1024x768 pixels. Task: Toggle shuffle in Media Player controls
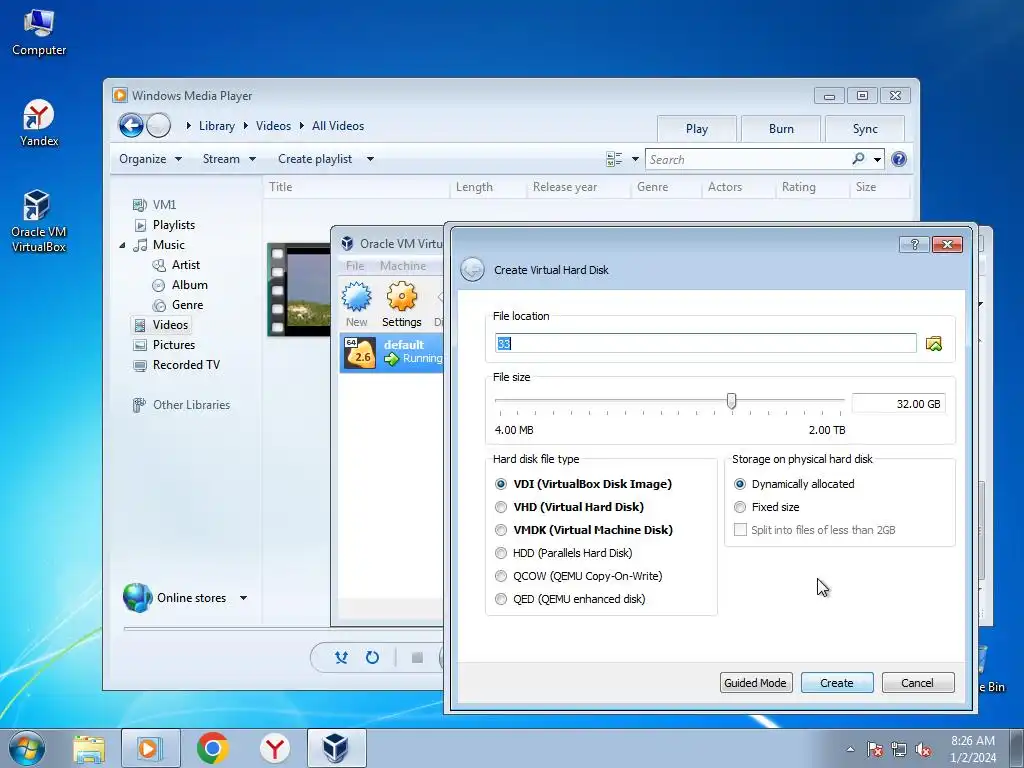coord(341,658)
